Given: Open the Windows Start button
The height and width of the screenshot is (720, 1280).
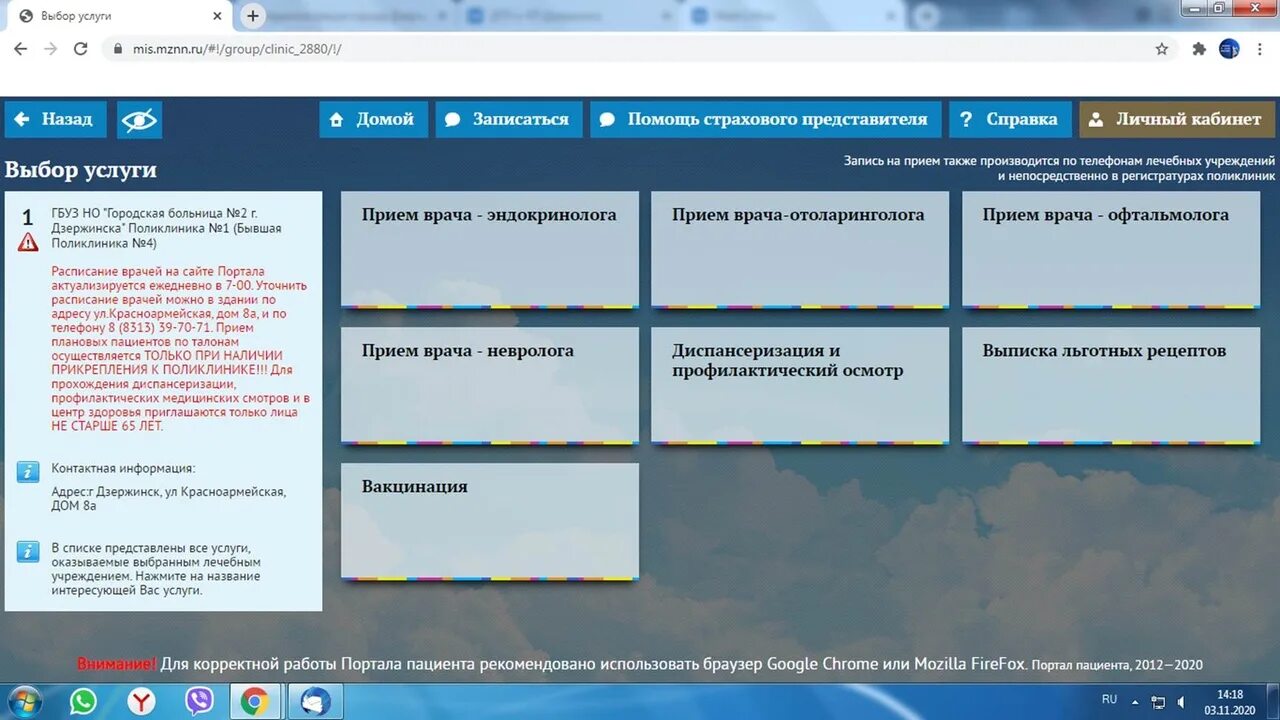Looking at the screenshot, I should click(x=24, y=701).
